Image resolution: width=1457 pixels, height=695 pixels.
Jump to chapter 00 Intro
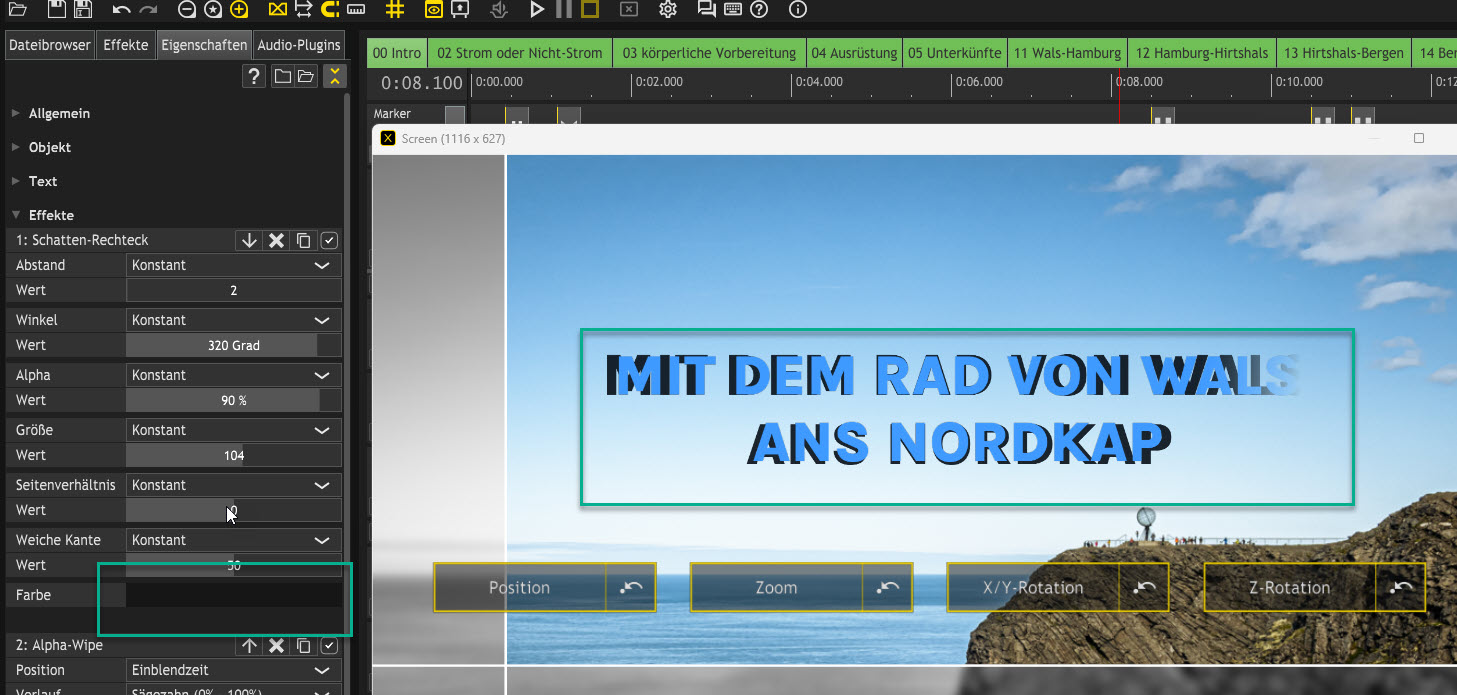(x=397, y=53)
